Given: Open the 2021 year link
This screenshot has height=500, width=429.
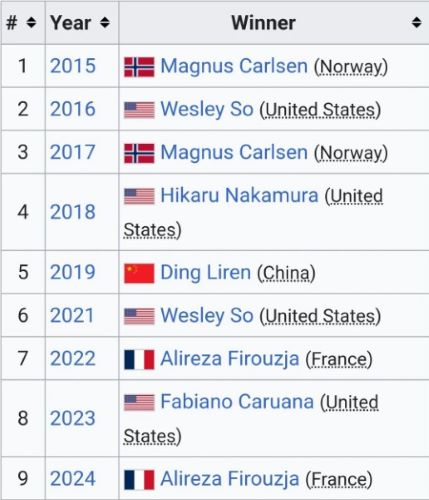Looking at the screenshot, I should [72, 315].
